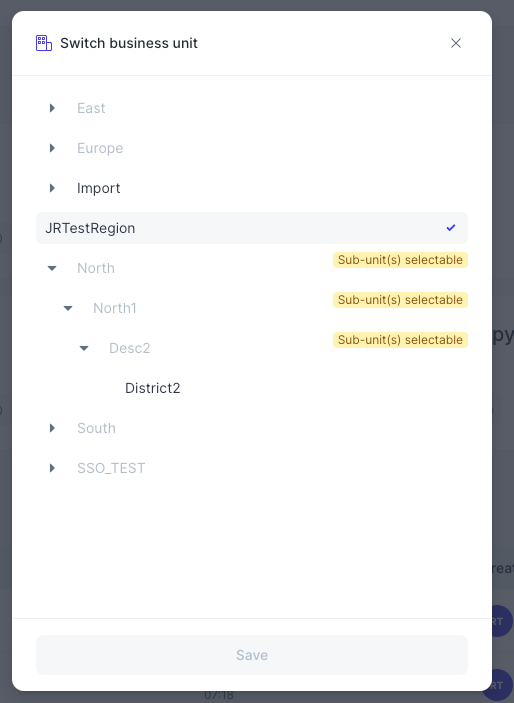Collapse the North1 sub-unit arrow
The width and height of the screenshot is (514, 703).
[68, 308]
